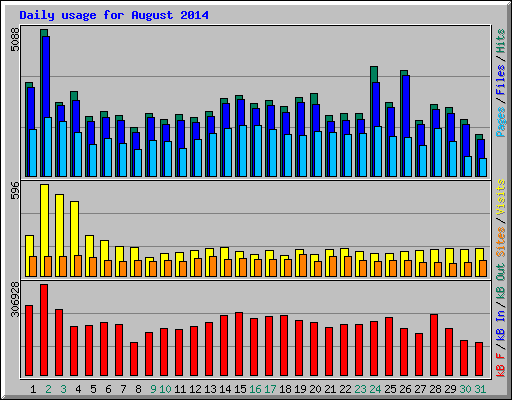Click day 18 on the x-axis

(x=285, y=389)
